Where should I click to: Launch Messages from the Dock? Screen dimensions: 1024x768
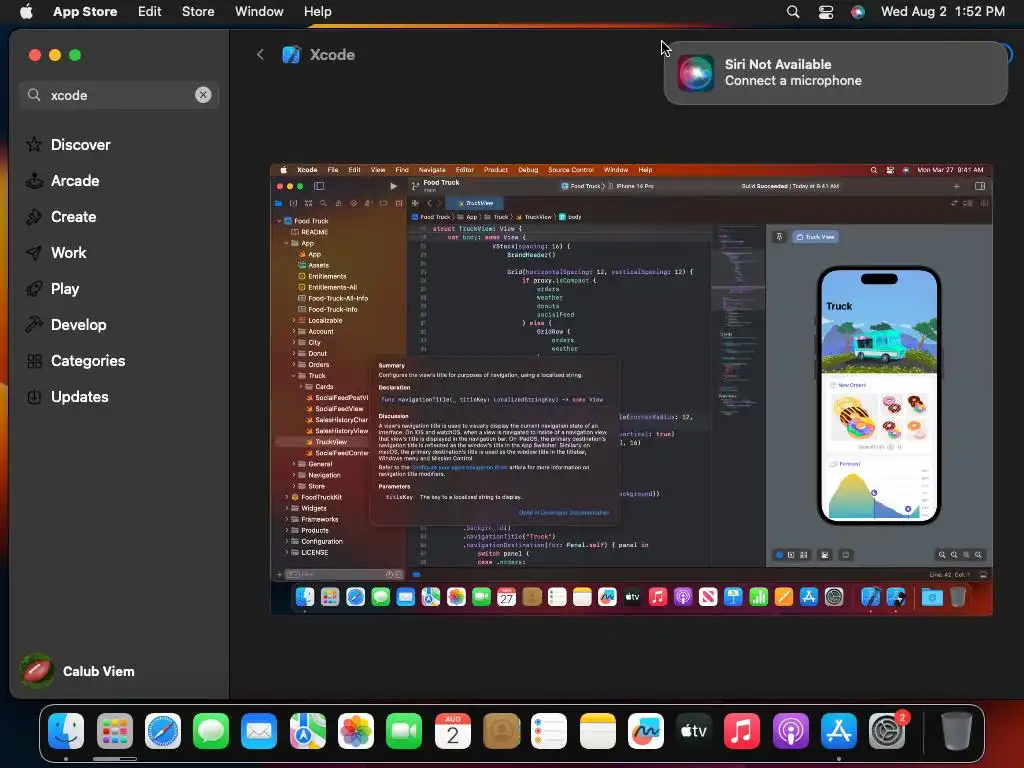click(x=211, y=731)
